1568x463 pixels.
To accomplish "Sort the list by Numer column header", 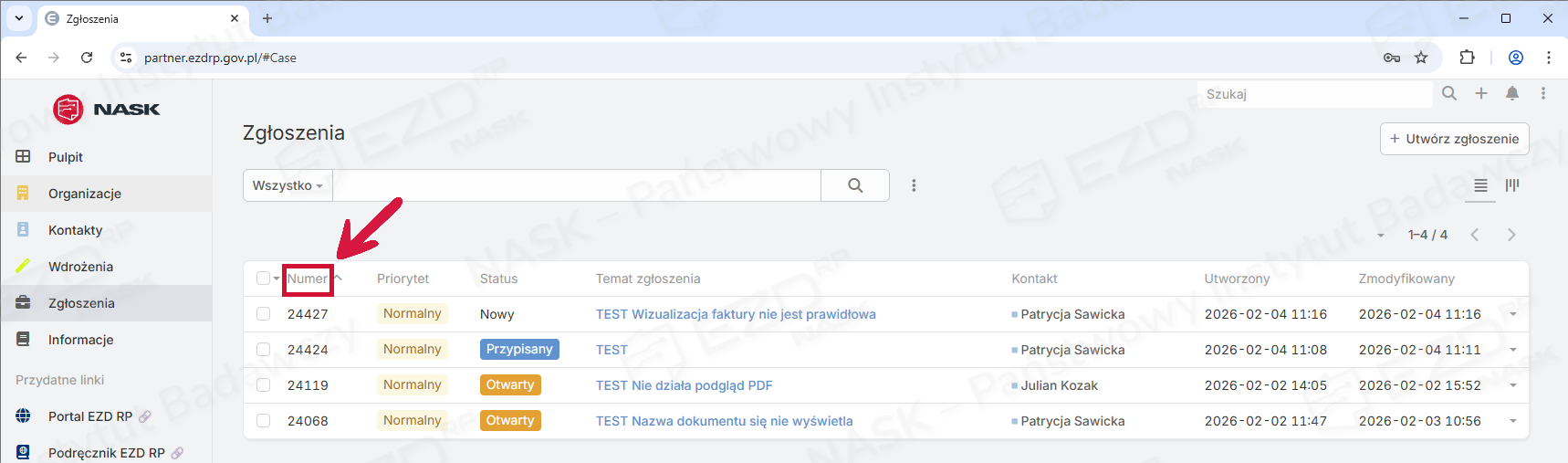I will click(x=308, y=279).
